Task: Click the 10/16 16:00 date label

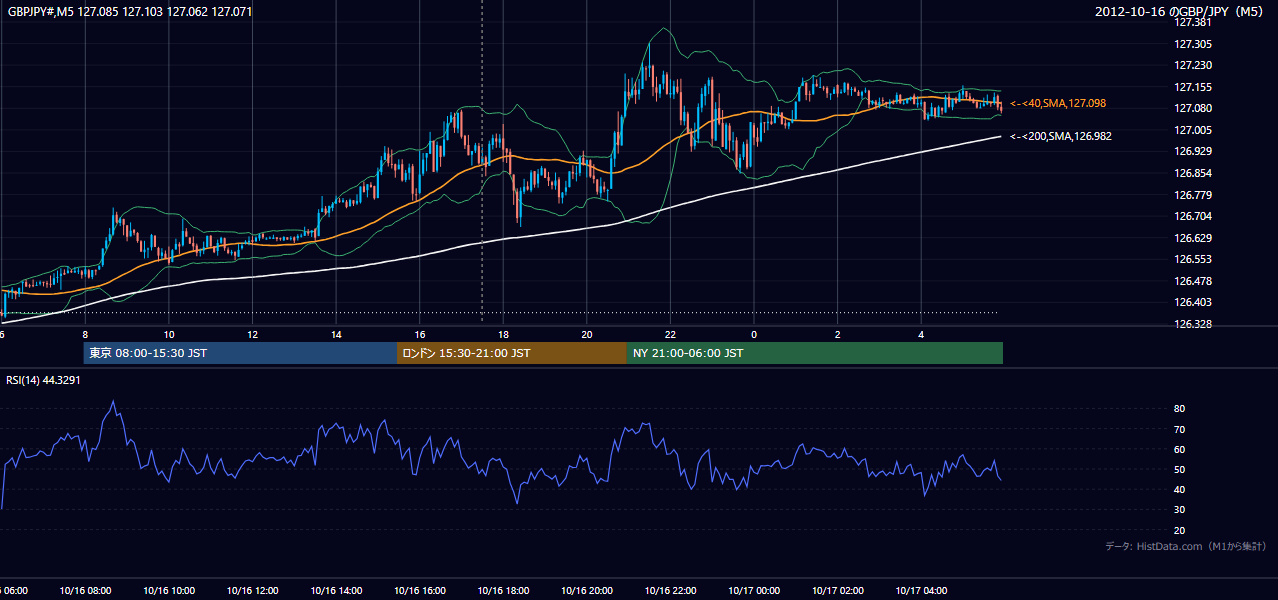Action: coord(420,591)
